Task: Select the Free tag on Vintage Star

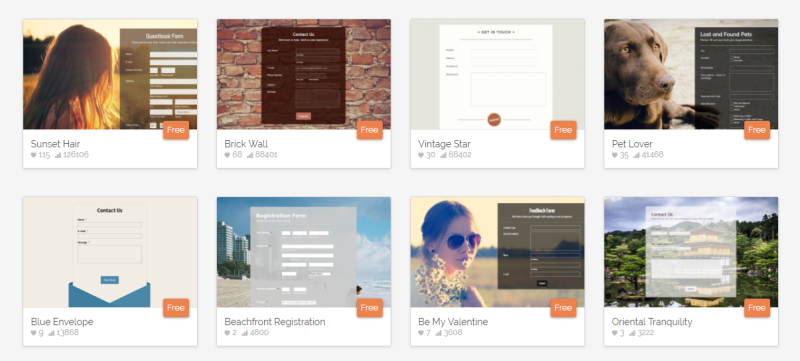Action: (563, 130)
